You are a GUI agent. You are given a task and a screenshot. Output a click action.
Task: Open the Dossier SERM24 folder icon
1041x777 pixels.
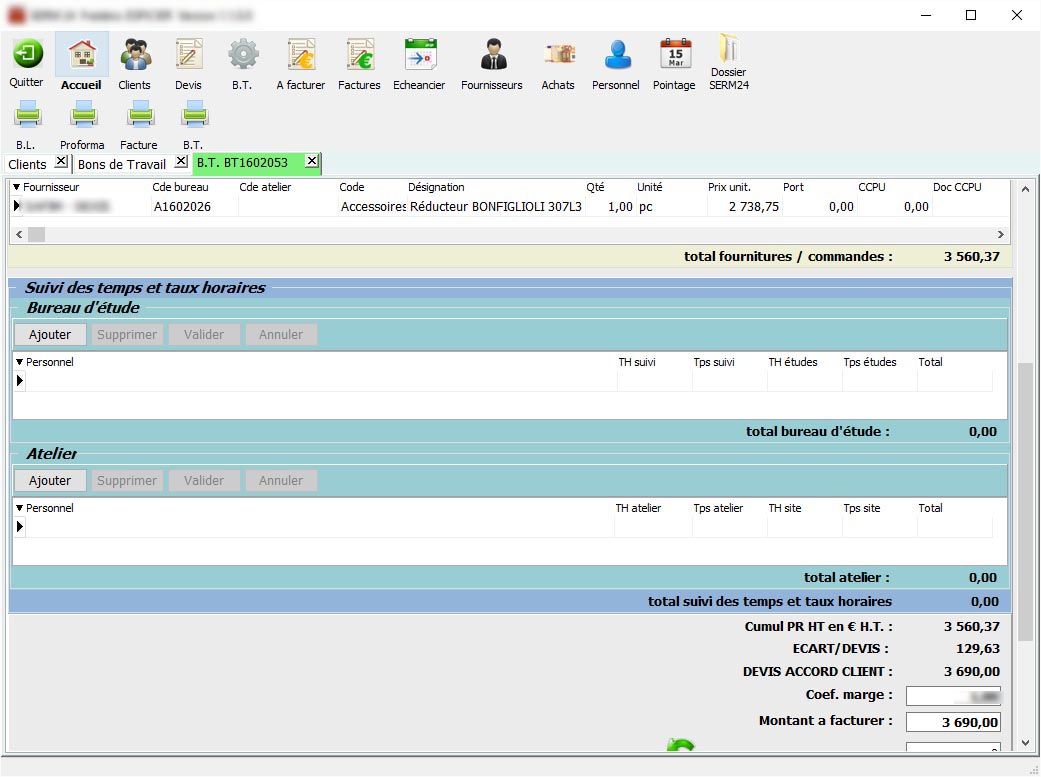pos(729,48)
